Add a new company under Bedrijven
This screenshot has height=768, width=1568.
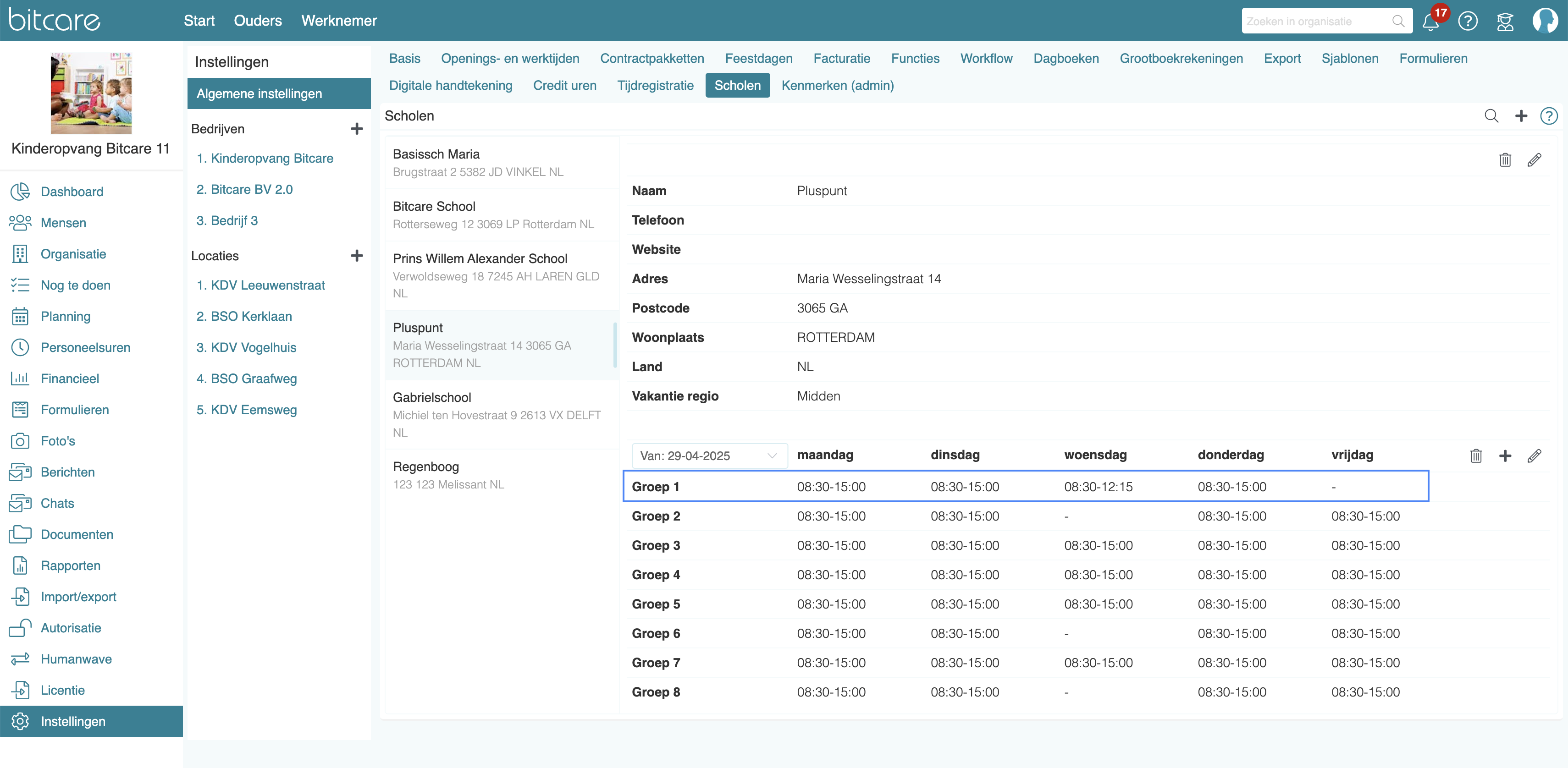(x=357, y=128)
